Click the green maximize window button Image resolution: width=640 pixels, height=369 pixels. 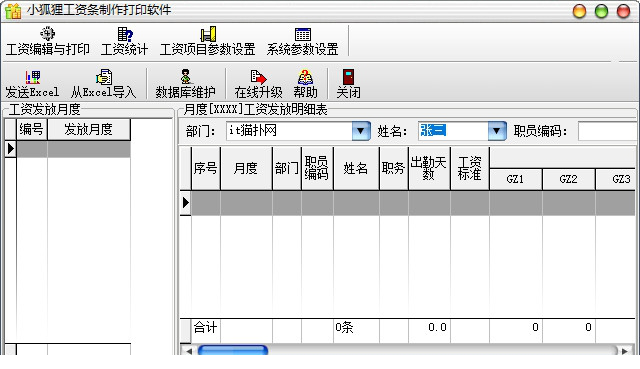click(x=601, y=11)
